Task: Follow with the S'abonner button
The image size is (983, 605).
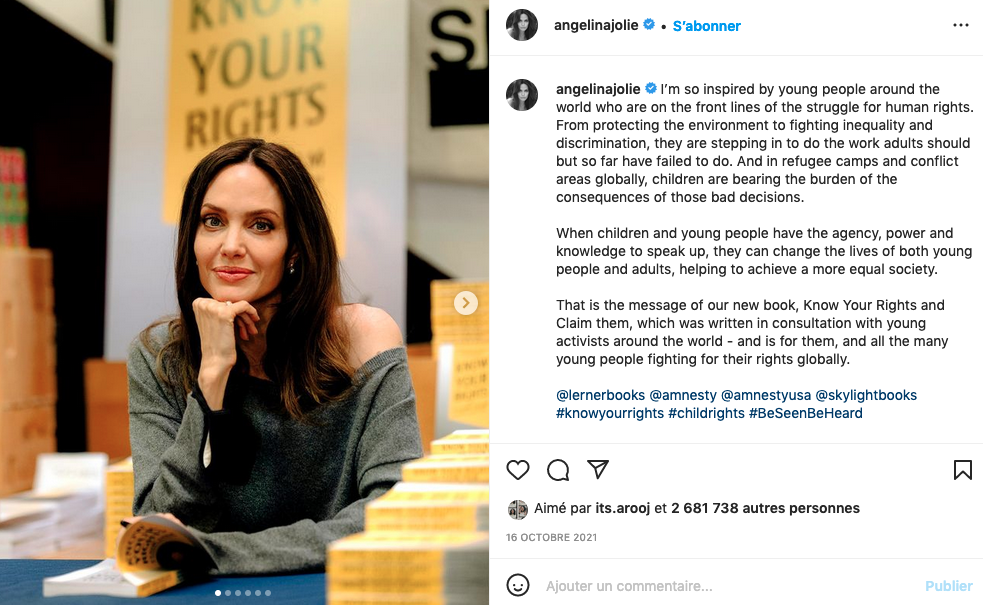Action: 707,26
